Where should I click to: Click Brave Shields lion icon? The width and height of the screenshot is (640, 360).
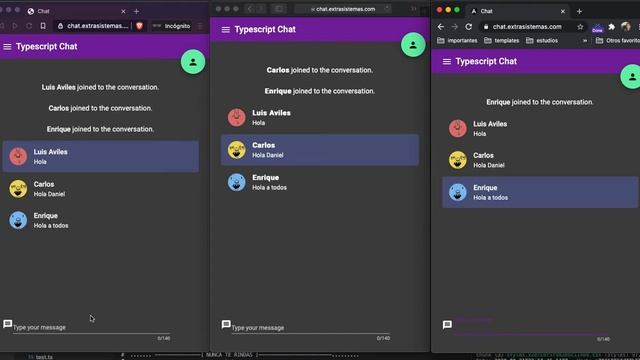point(140,26)
